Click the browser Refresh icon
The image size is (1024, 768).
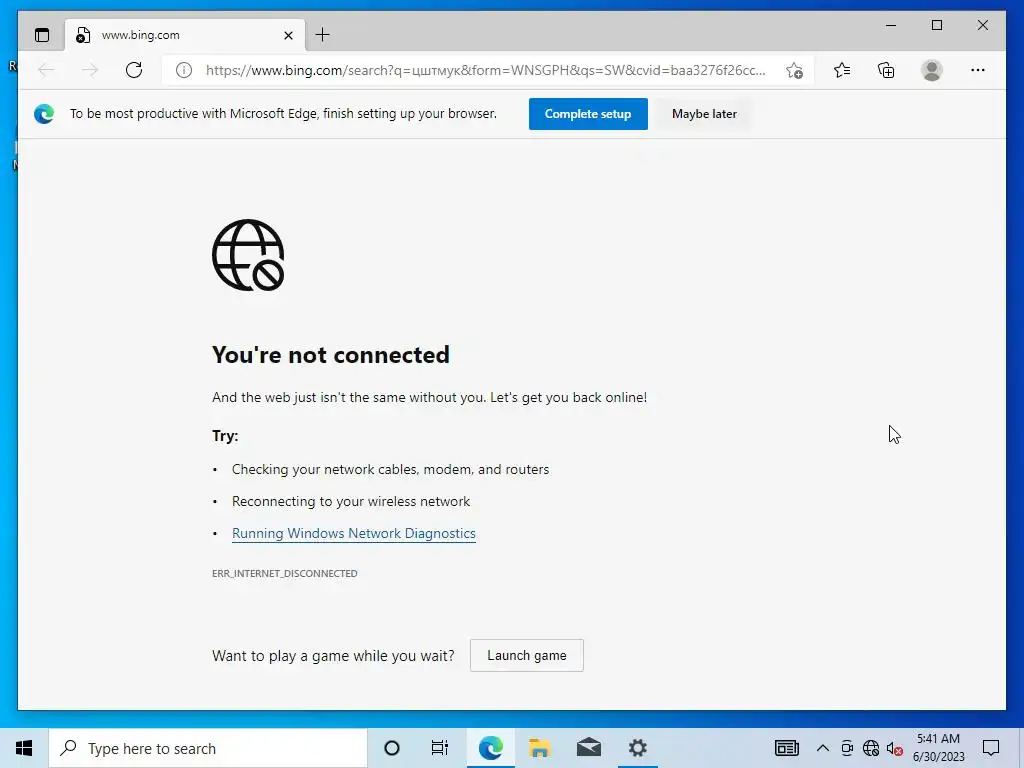[x=134, y=70]
